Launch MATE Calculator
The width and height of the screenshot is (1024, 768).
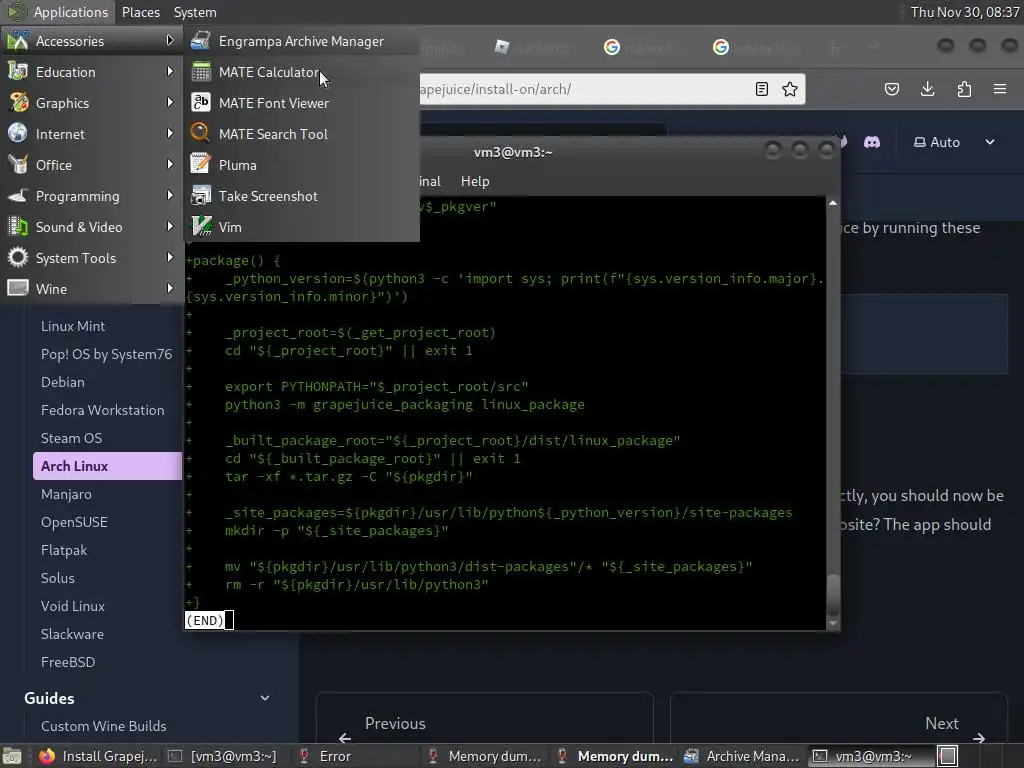[x=301, y=72]
